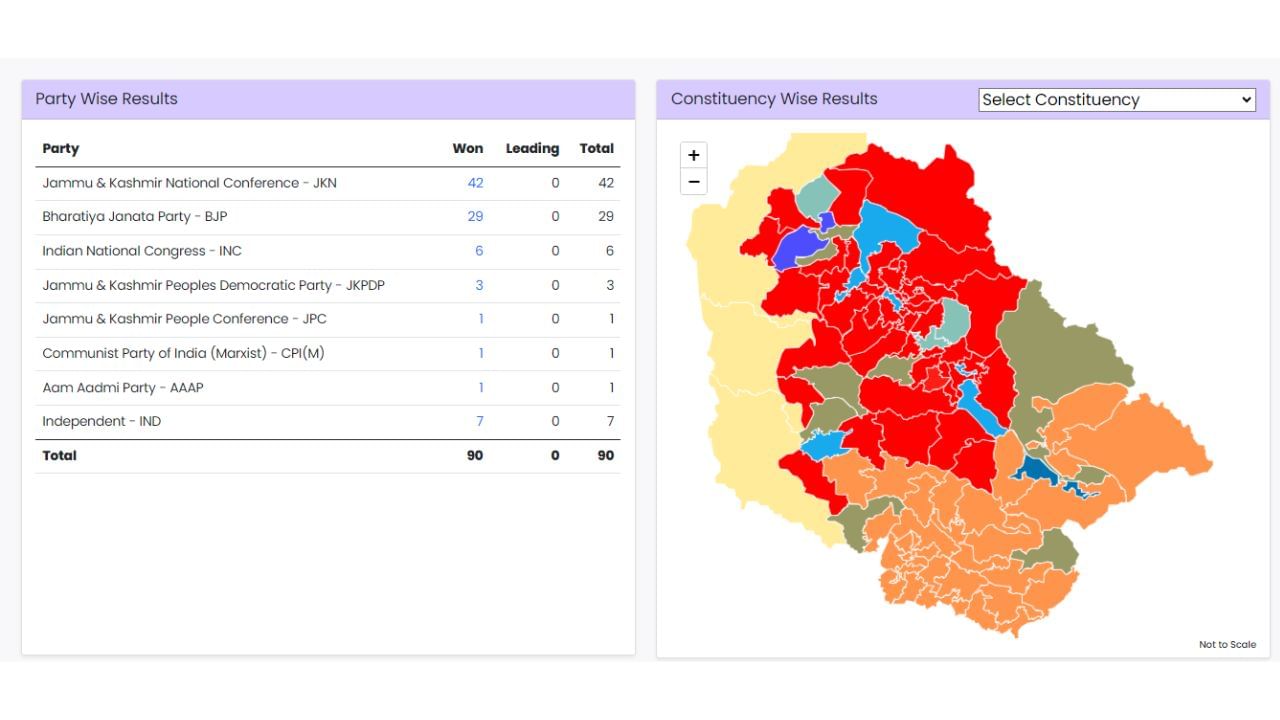Select Jammu & Kashmir People Conference text

coord(184,319)
